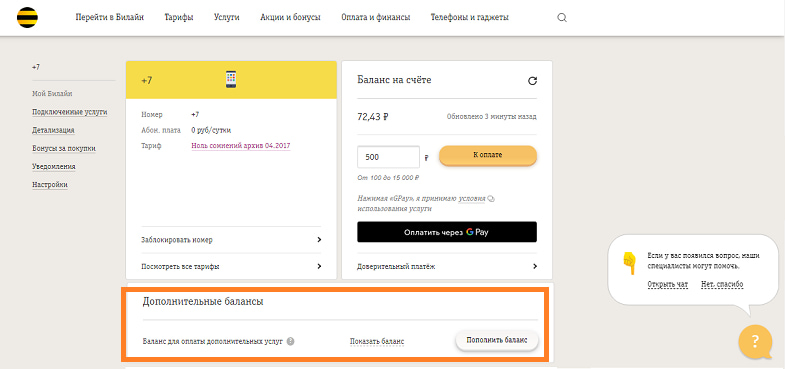Click the phone device icon in yellow header
785x369 pixels.
(x=231, y=80)
